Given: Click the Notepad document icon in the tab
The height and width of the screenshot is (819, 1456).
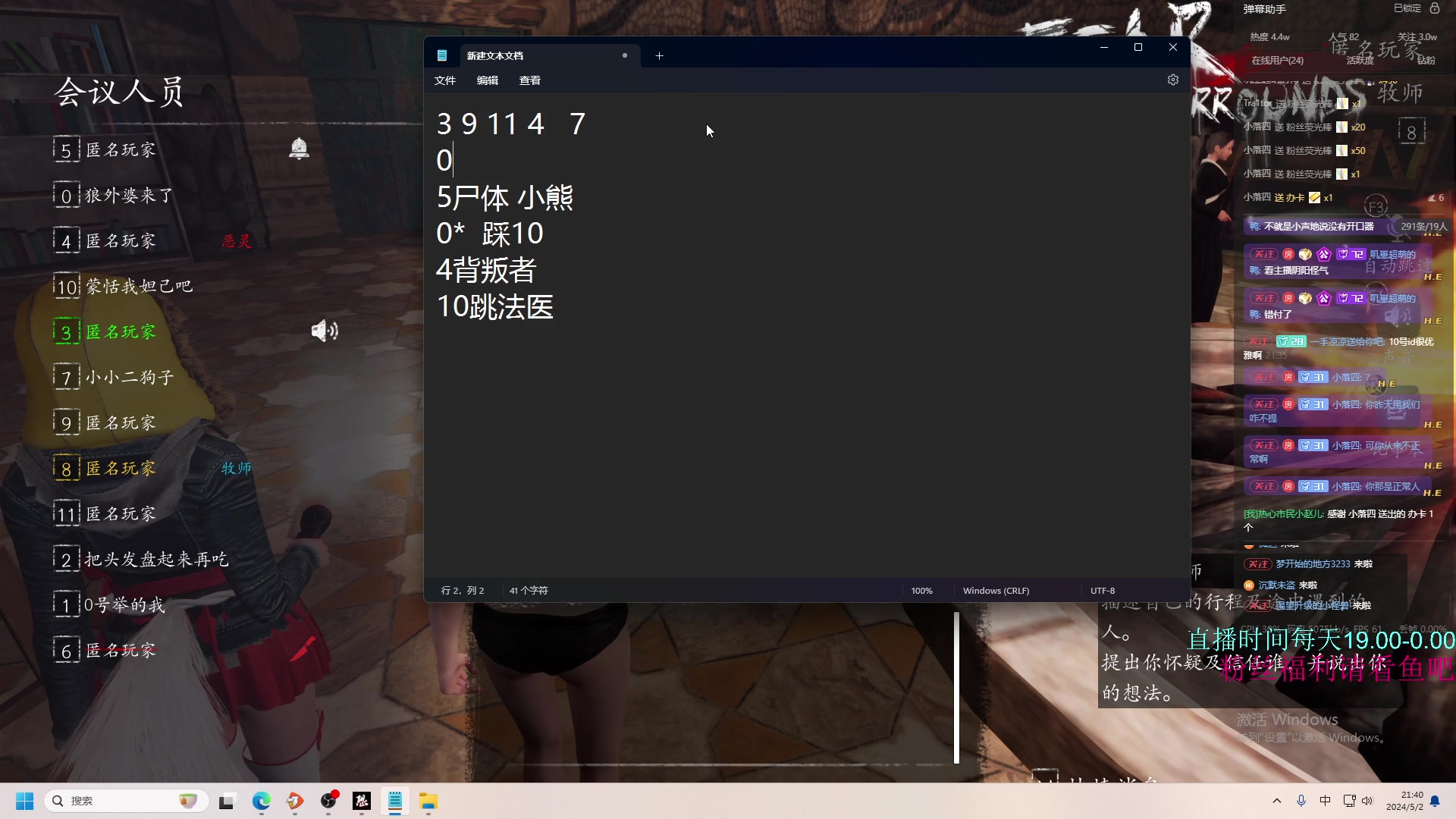Looking at the screenshot, I should pyautogui.click(x=442, y=55).
